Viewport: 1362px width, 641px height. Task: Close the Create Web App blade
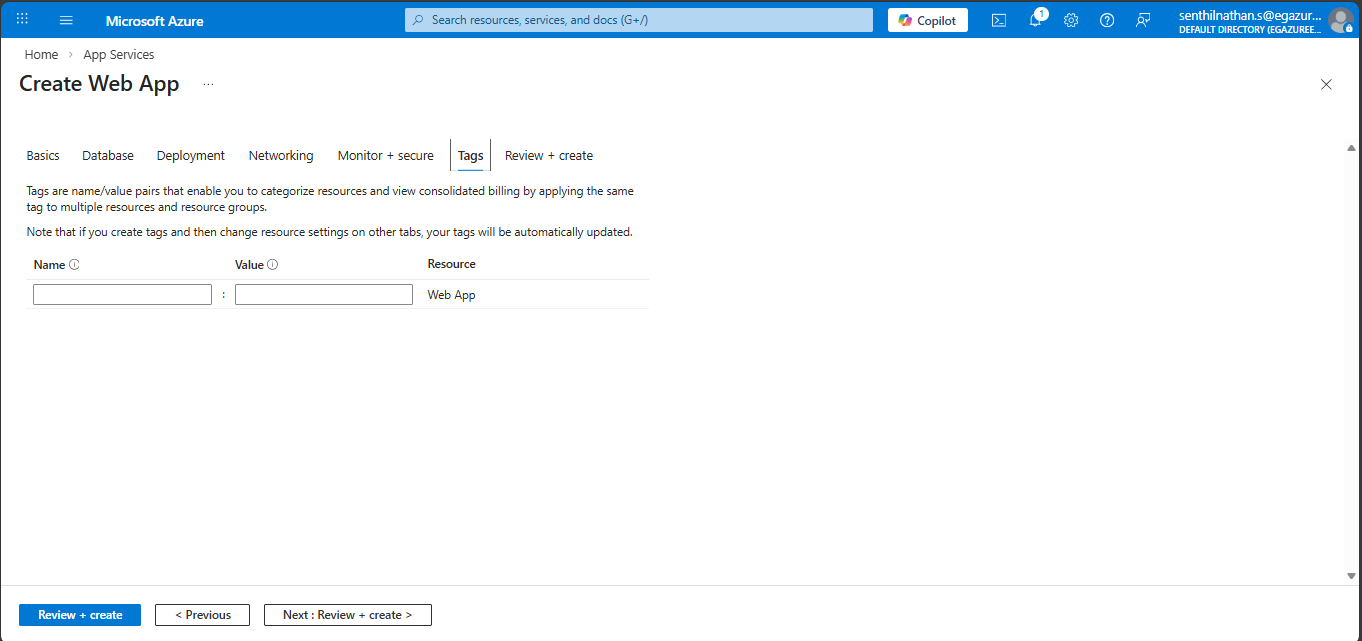click(1326, 85)
